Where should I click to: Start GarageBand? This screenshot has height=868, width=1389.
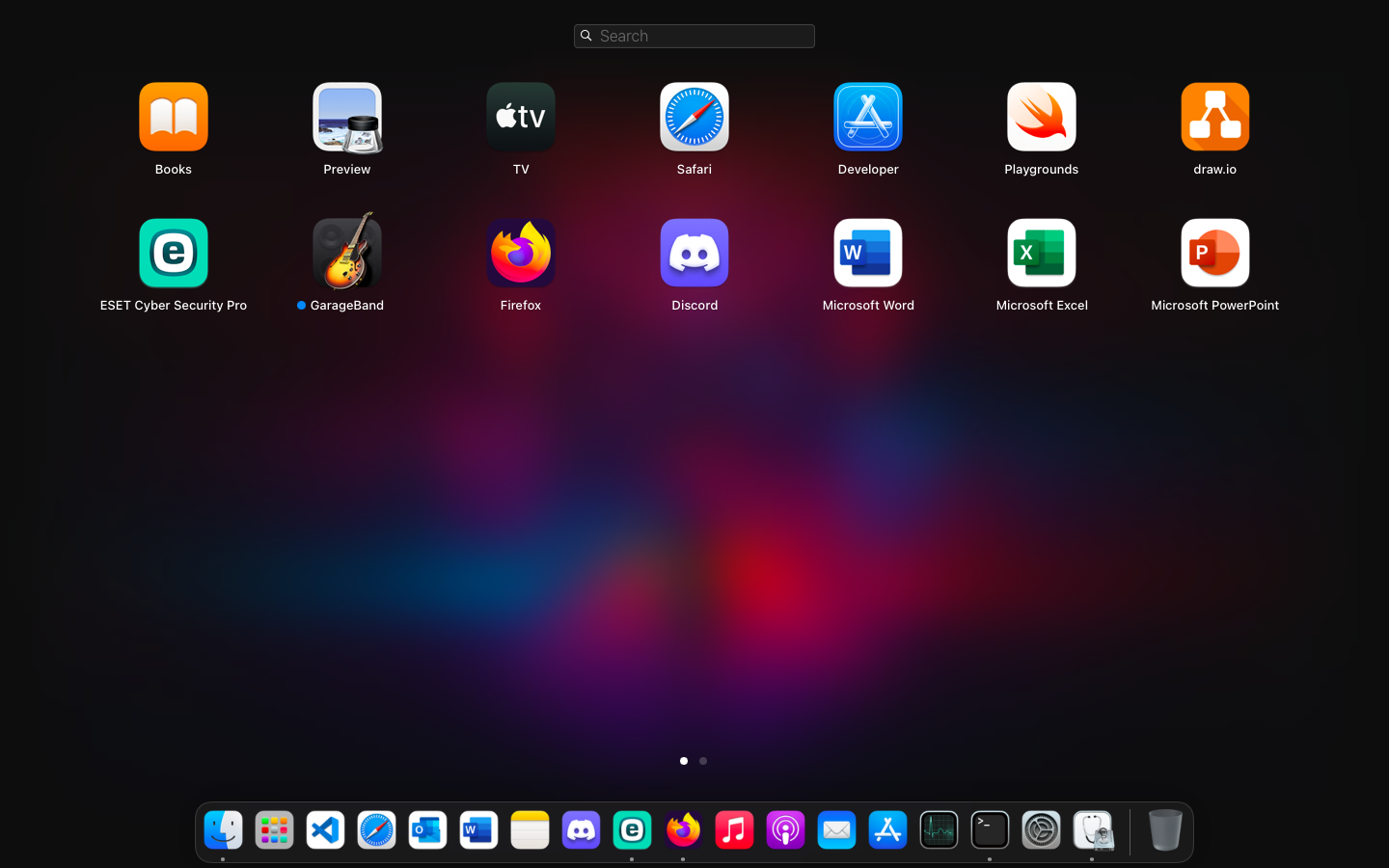[346, 253]
